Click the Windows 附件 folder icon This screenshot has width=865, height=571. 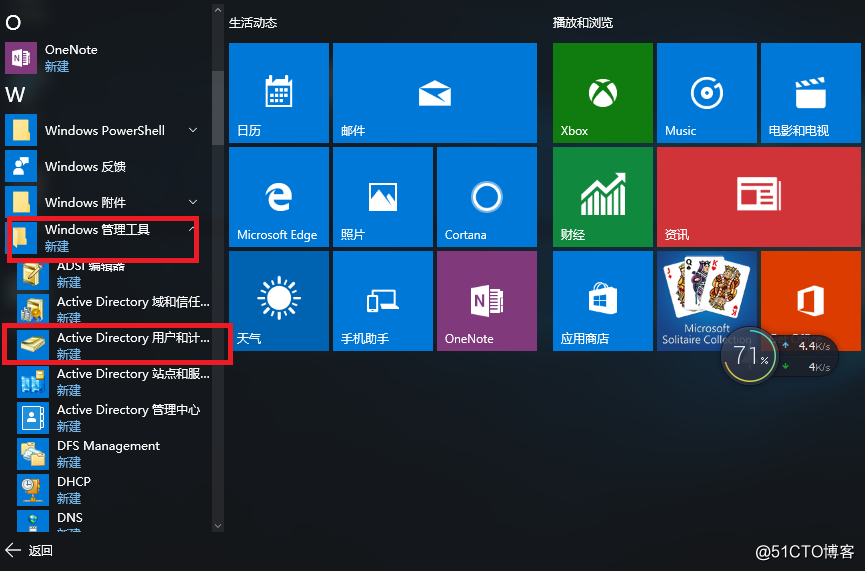point(21,202)
